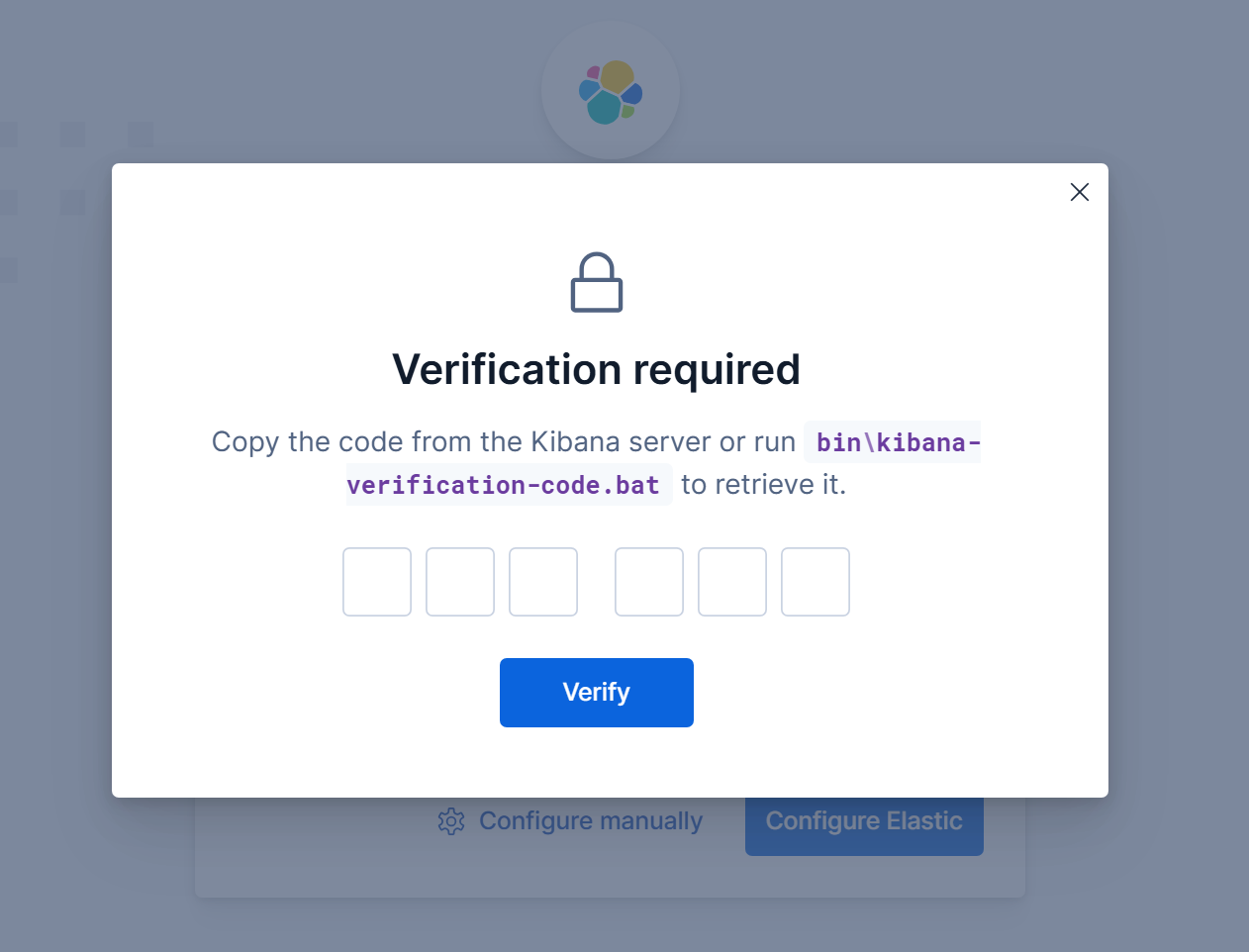Focus the third verification code digit box
This screenshot has width=1249, height=952.
(x=543, y=582)
